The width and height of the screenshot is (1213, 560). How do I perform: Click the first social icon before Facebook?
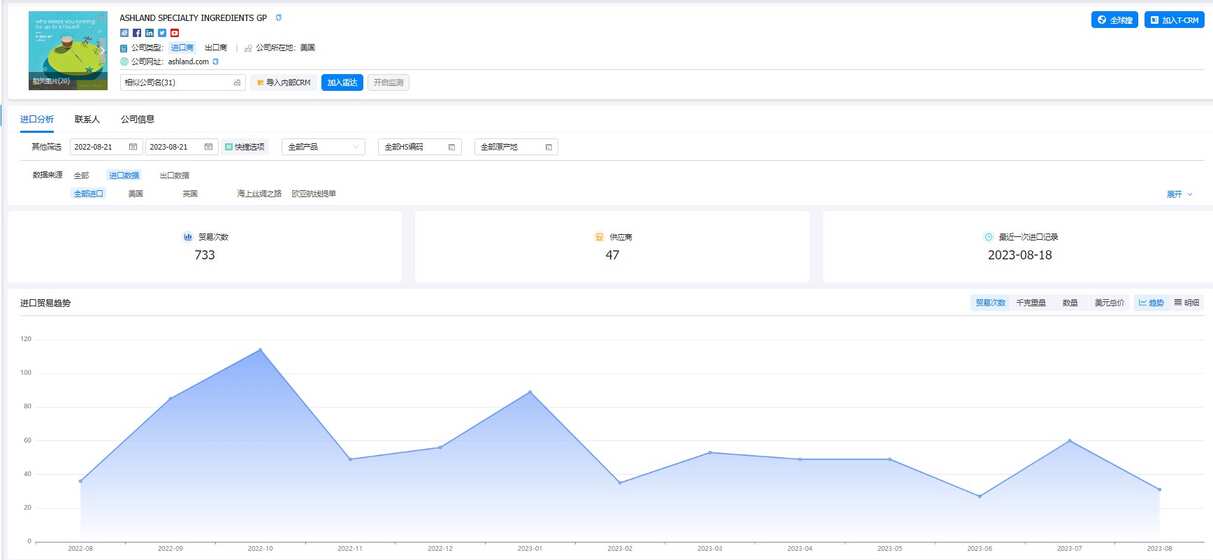124,33
